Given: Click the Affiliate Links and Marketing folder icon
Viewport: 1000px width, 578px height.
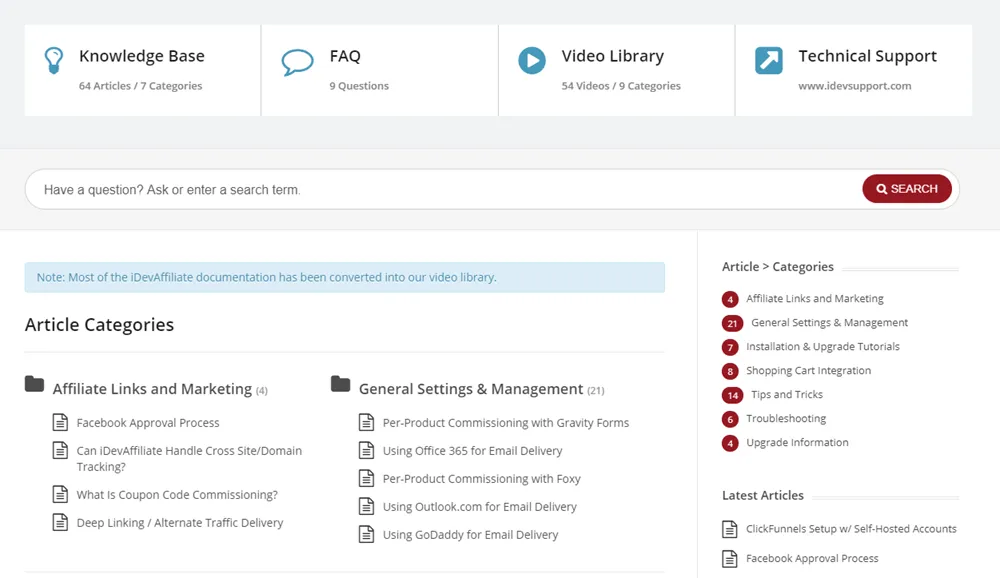Looking at the screenshot, I should 34,384.
